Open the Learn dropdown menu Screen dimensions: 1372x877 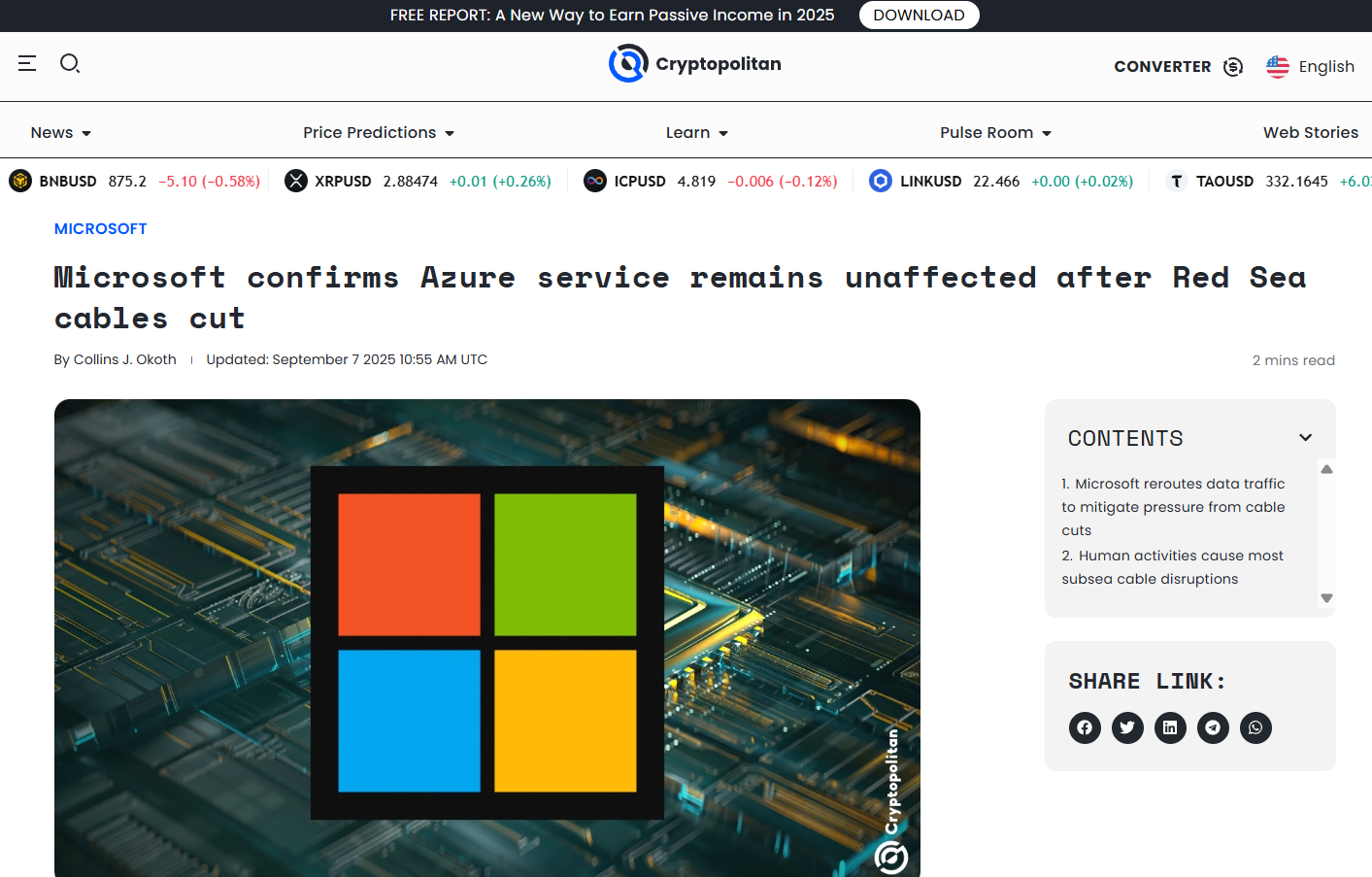696,133
